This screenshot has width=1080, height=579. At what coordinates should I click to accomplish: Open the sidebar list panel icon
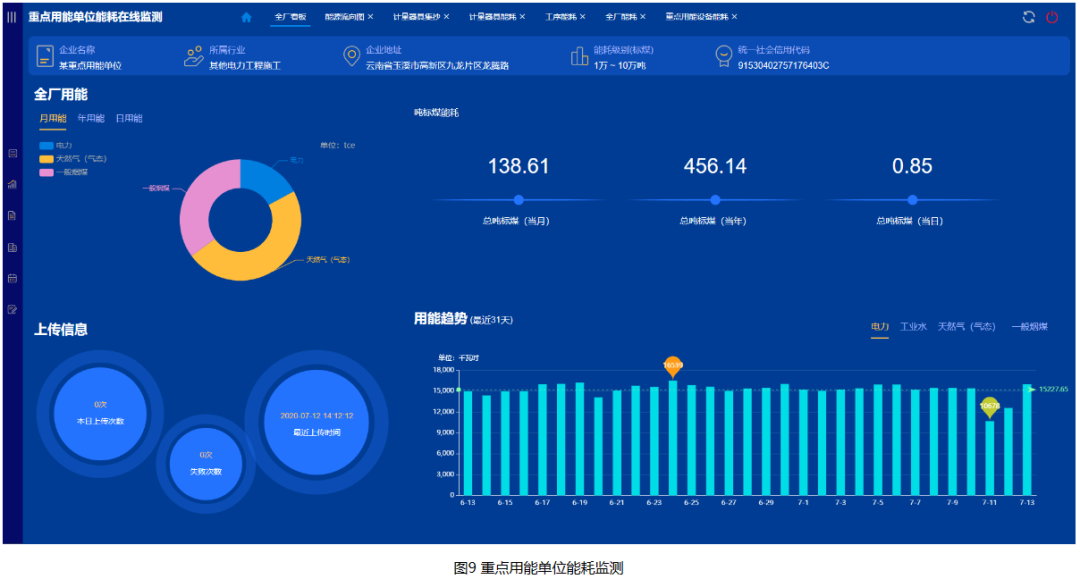click(12, 154)
